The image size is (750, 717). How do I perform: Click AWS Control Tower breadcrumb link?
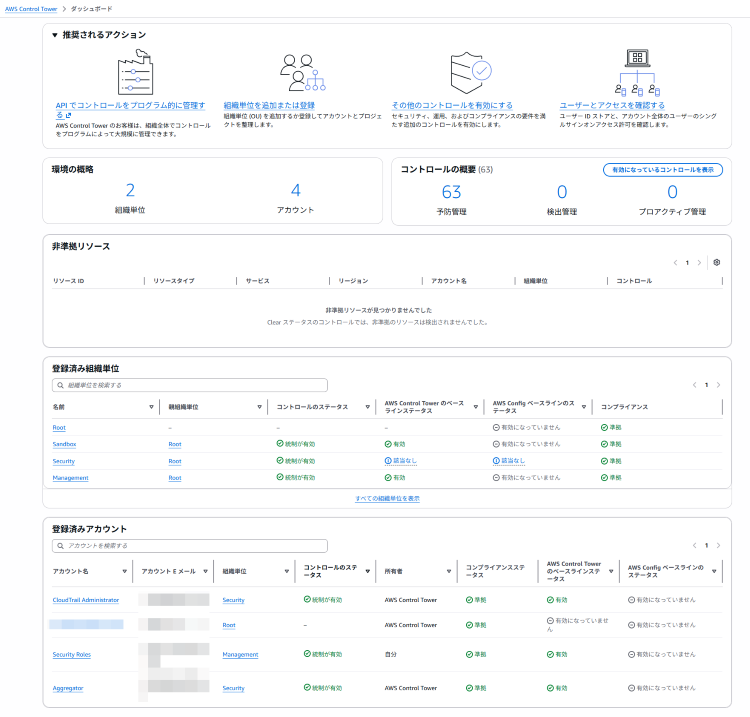pyautogui.click(x=31, y=9)
